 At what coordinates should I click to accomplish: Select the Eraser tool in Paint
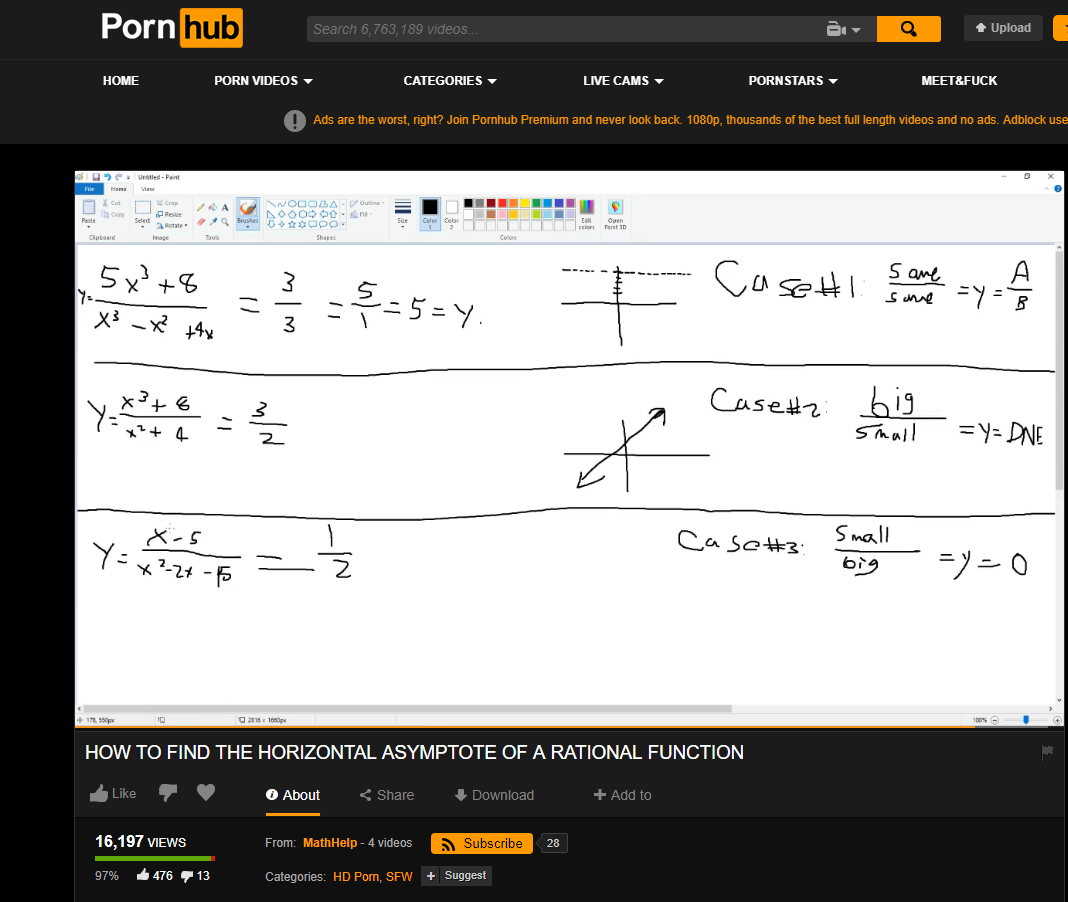pyautogui.click(x=200, y=222)
